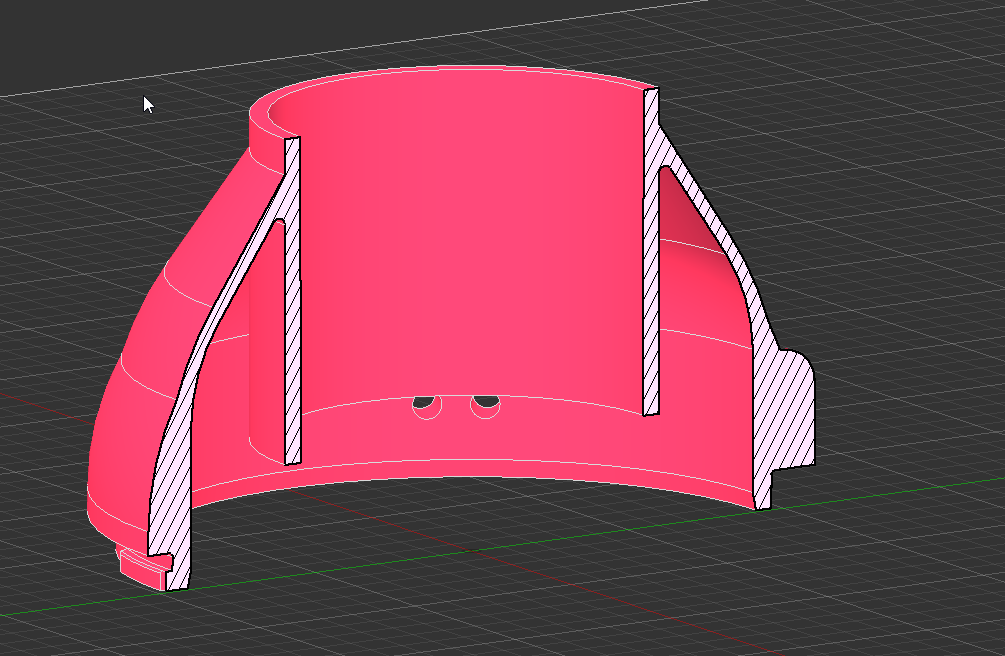1005x656 pixels.
Task: Select the shaded inner shell surface on right
Action: (700, 300)
